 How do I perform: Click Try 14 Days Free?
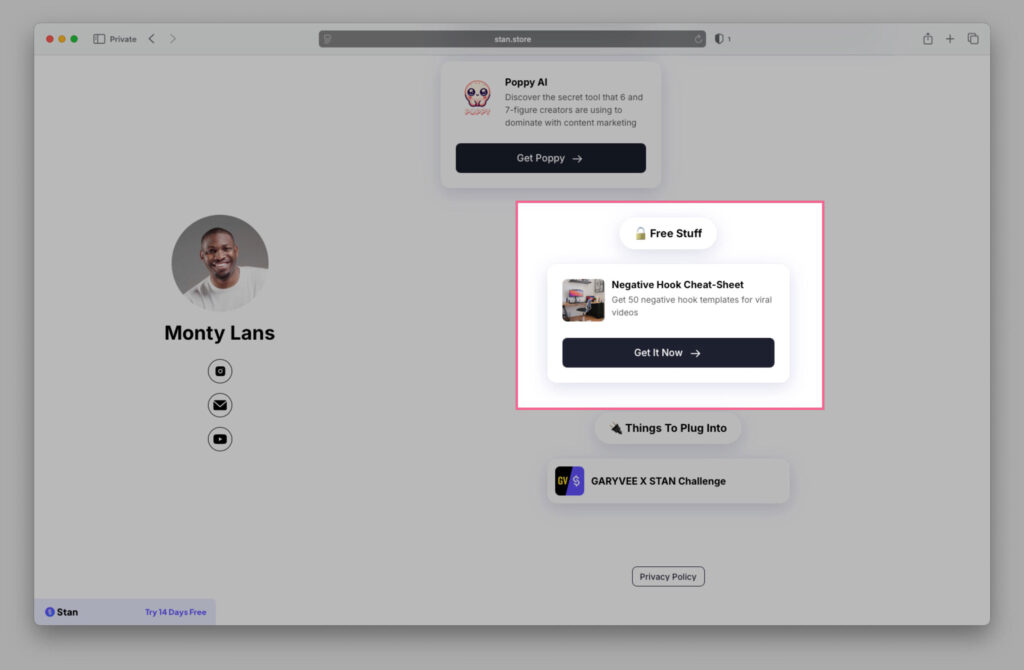point(175,612)
